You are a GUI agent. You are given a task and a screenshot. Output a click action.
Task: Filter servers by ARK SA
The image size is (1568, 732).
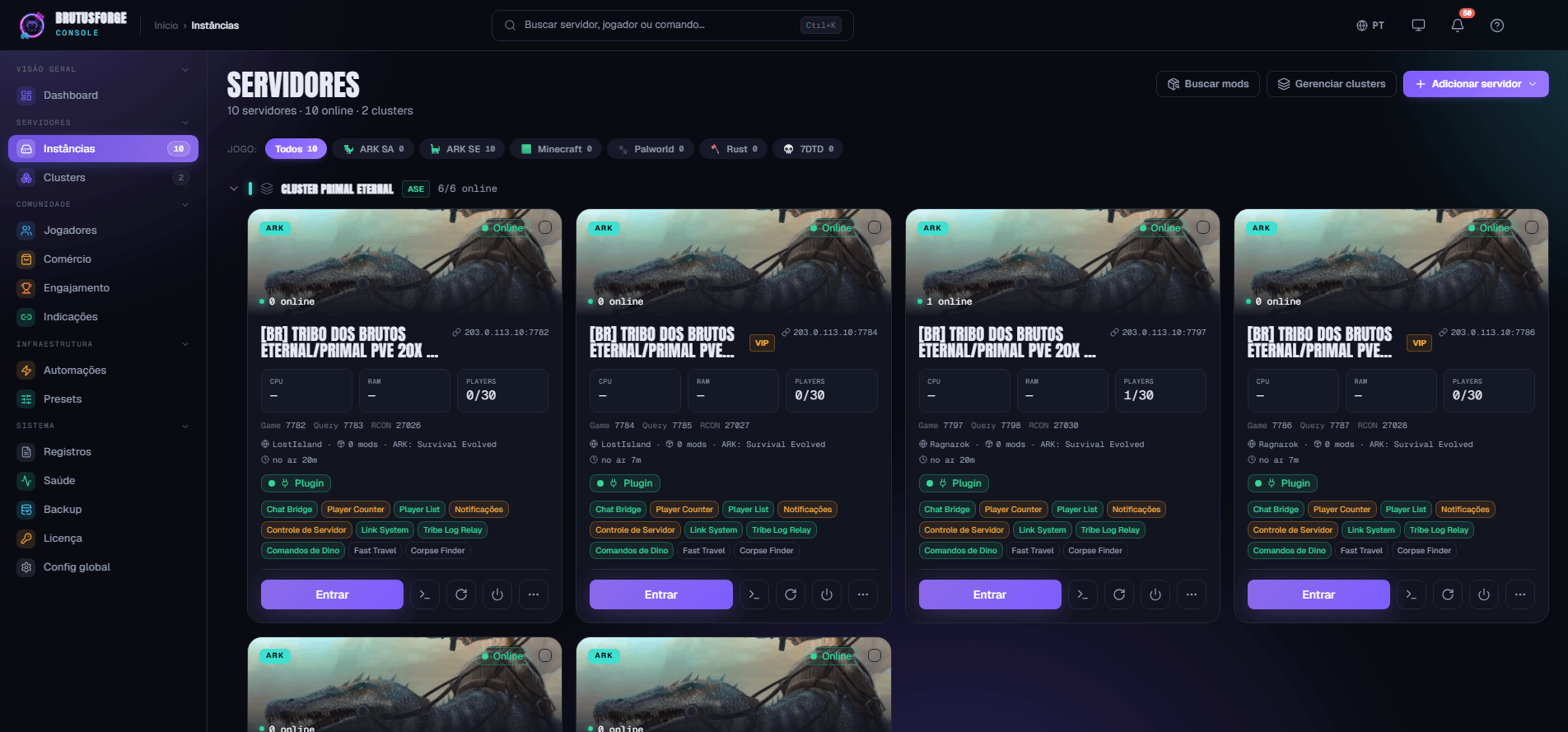click(374, 149)
